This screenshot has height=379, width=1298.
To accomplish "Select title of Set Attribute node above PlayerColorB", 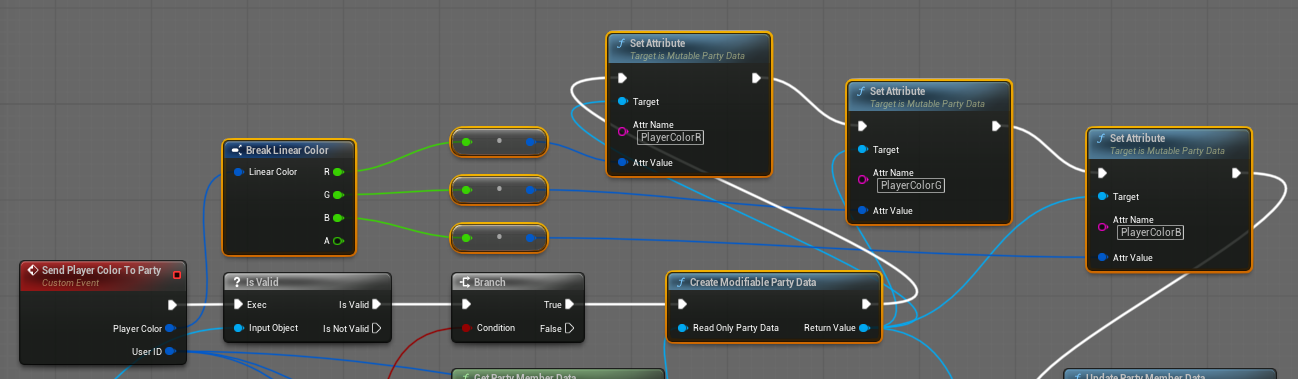I will coord(1137,138).
